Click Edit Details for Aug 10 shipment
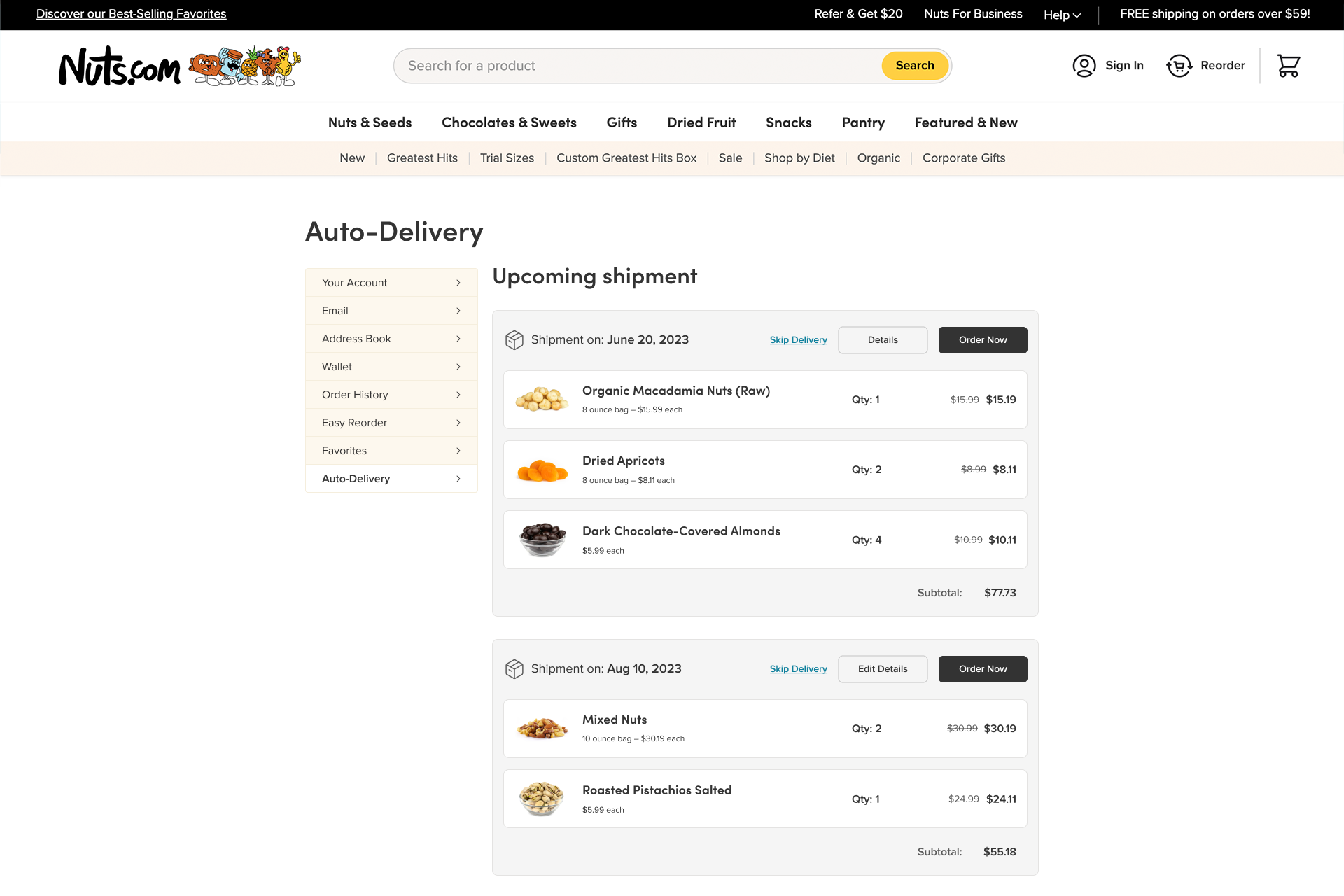1344x896 pixels. click(x=883, y=669)
